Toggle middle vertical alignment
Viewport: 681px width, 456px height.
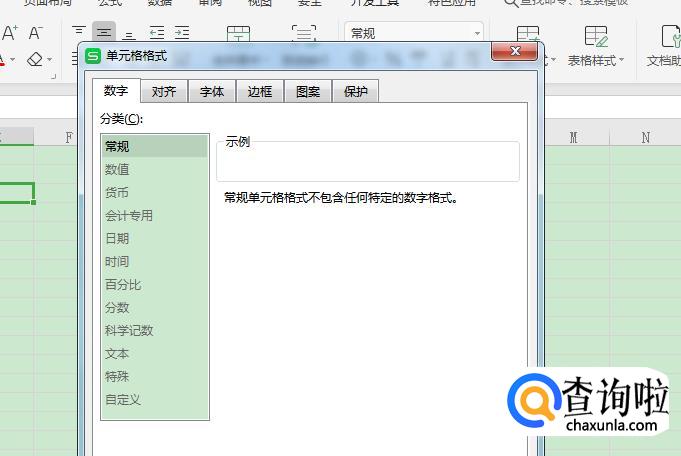104,33
